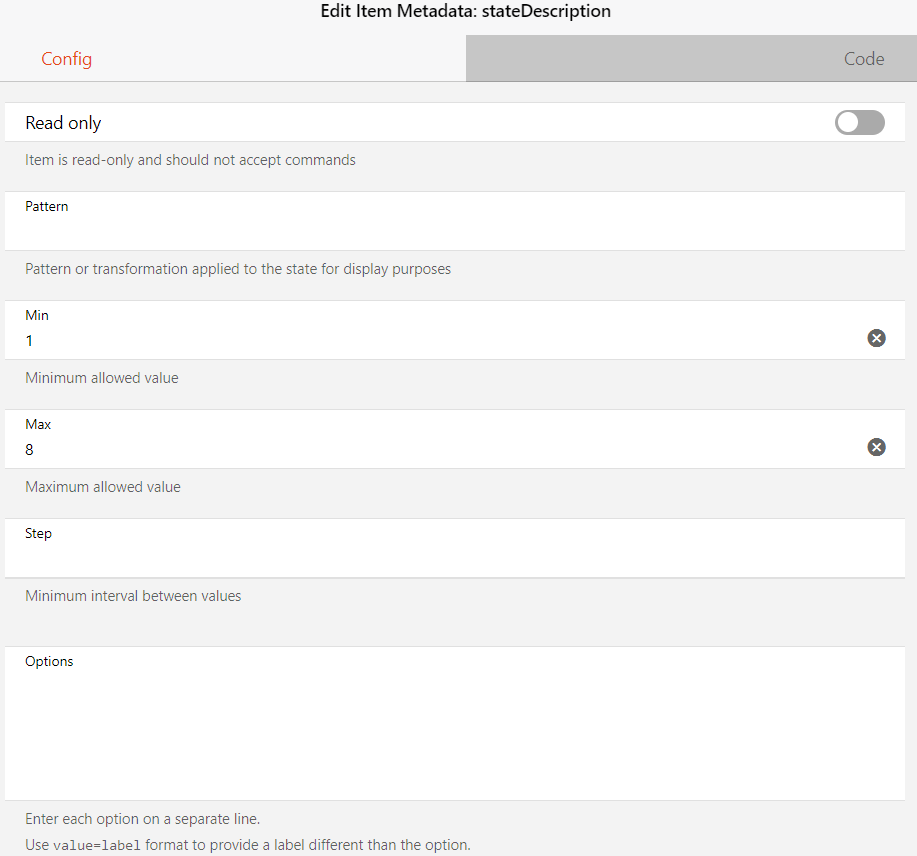
Task: Clear the Max field value
Action: [876, 447]
